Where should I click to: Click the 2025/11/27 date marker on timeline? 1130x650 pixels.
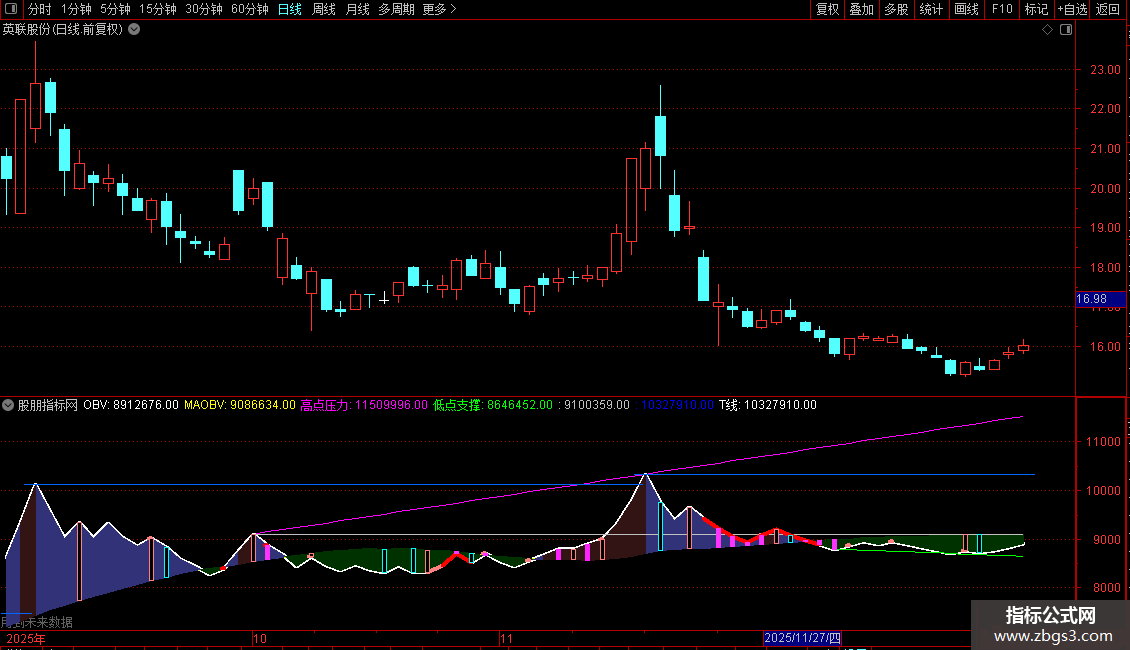(x=803, y=638)
